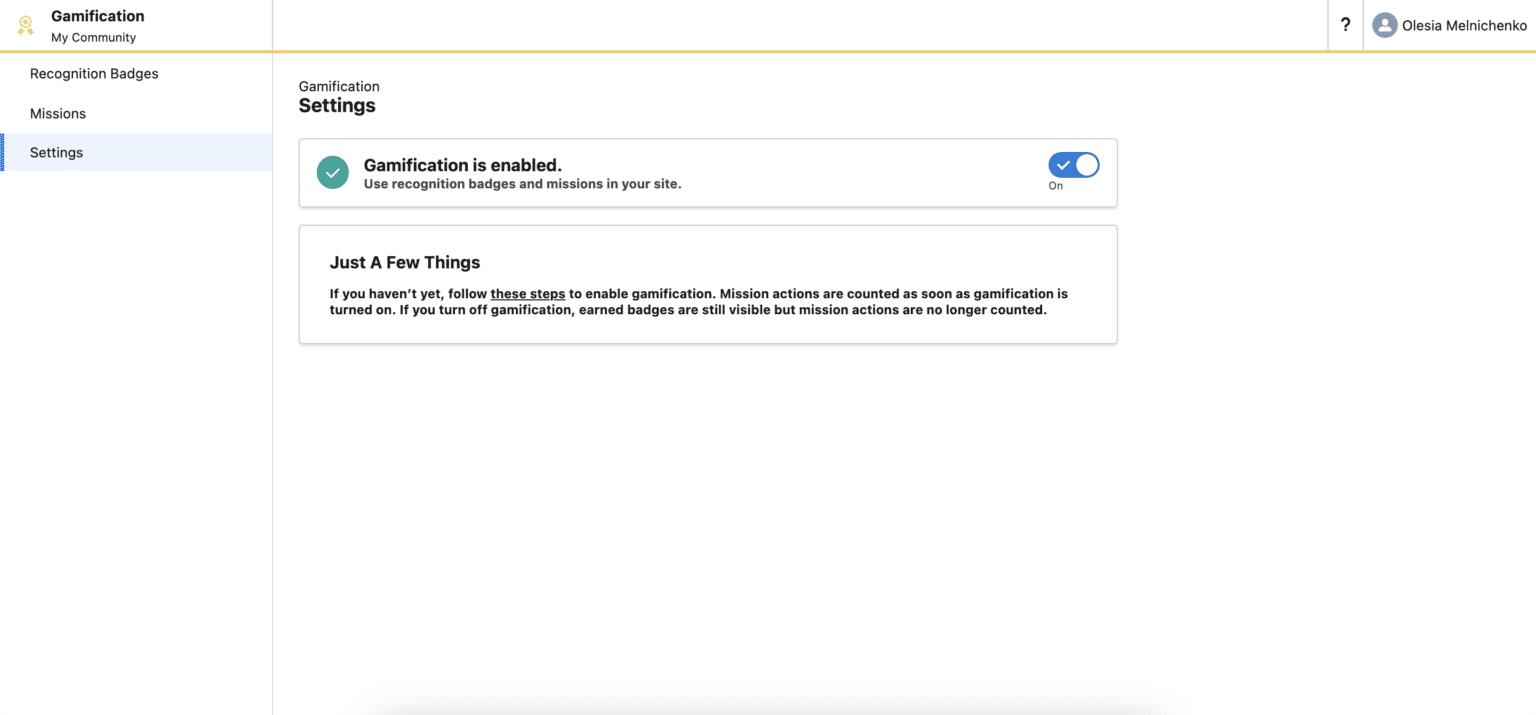Open the help question mark icon
This screenshot has height=715, width=1536.
[1344, 25]
